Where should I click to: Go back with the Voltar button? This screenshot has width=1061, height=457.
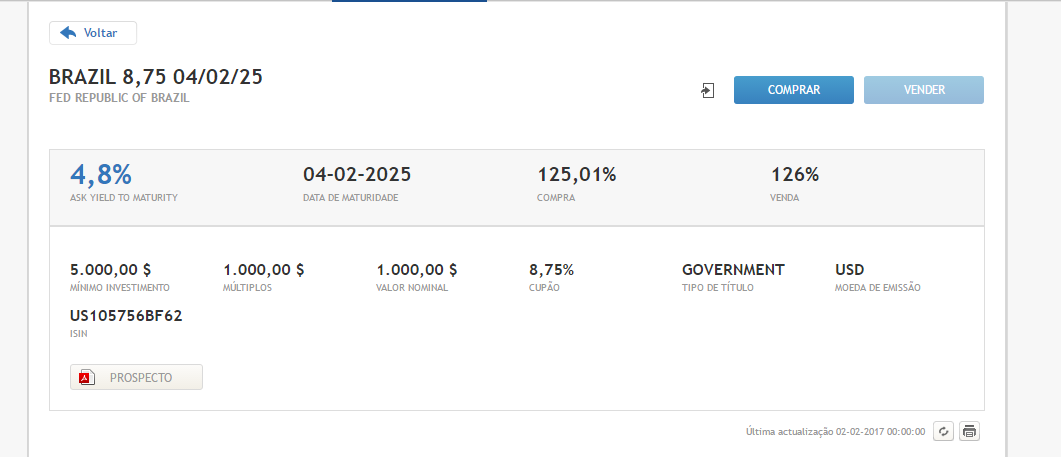point(93,33)
